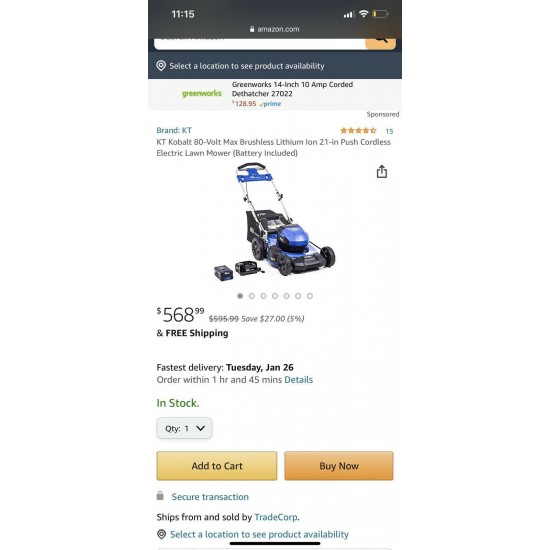Tap the lawn mower product image
Screen dimensions: 550x550
tap(275, 222)
